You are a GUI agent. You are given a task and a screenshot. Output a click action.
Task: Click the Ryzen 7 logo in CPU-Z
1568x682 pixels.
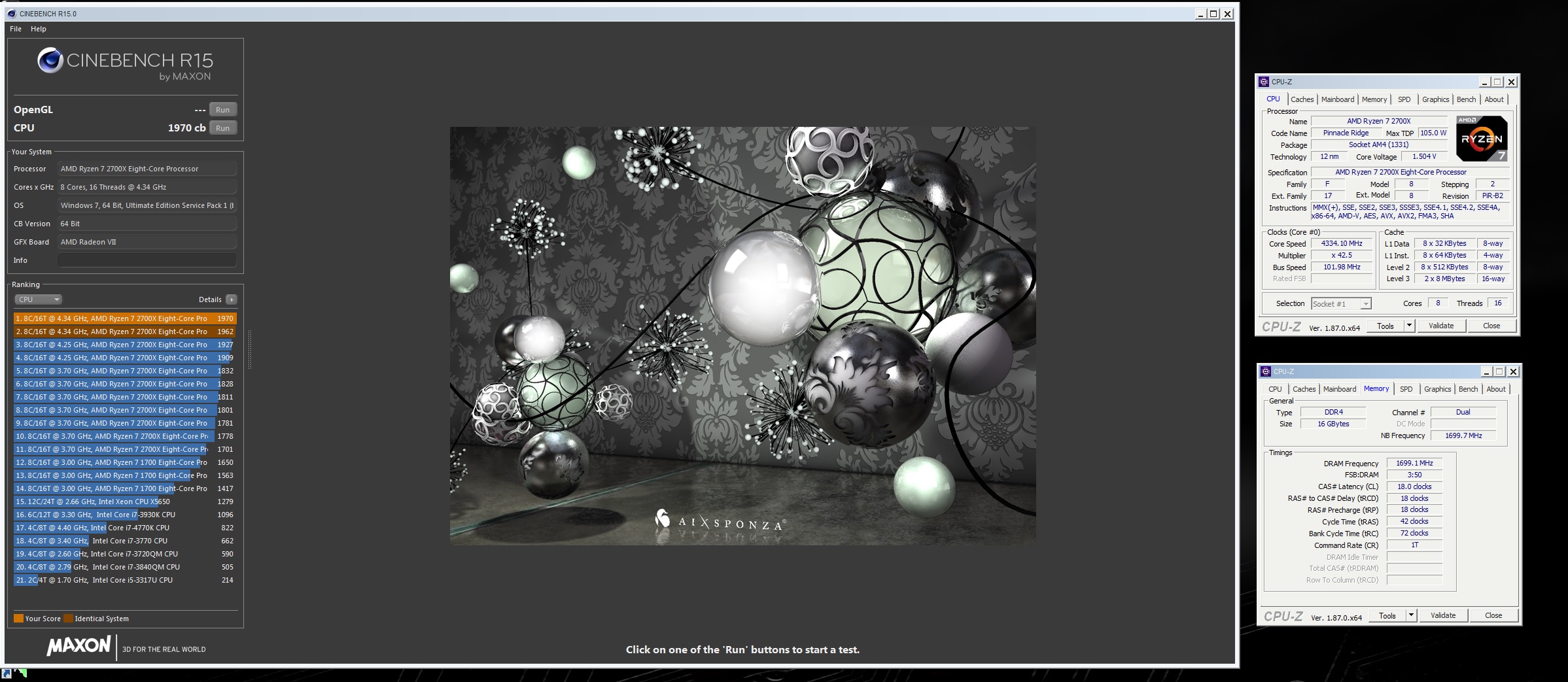[1482, 139]
